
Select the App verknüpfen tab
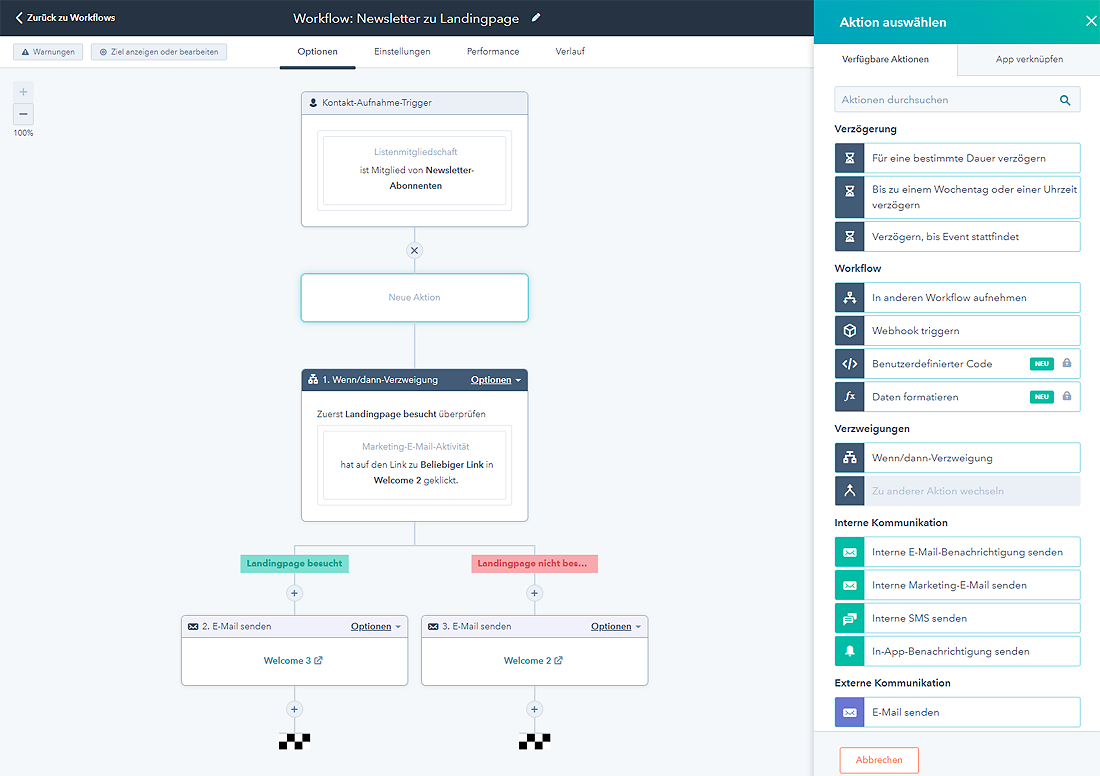click(x=1029, y=60)
